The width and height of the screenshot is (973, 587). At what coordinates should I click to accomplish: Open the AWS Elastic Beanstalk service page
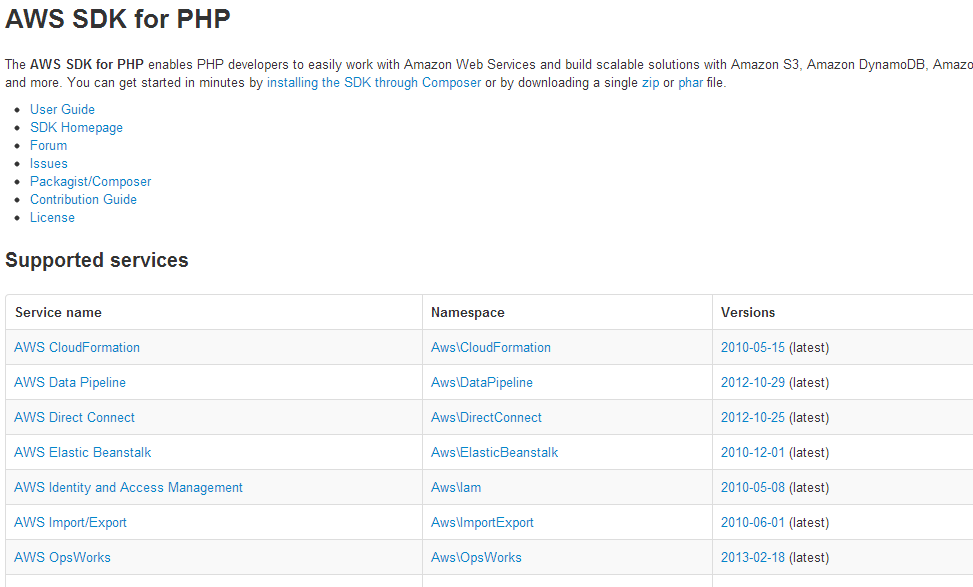pos(82,452)
